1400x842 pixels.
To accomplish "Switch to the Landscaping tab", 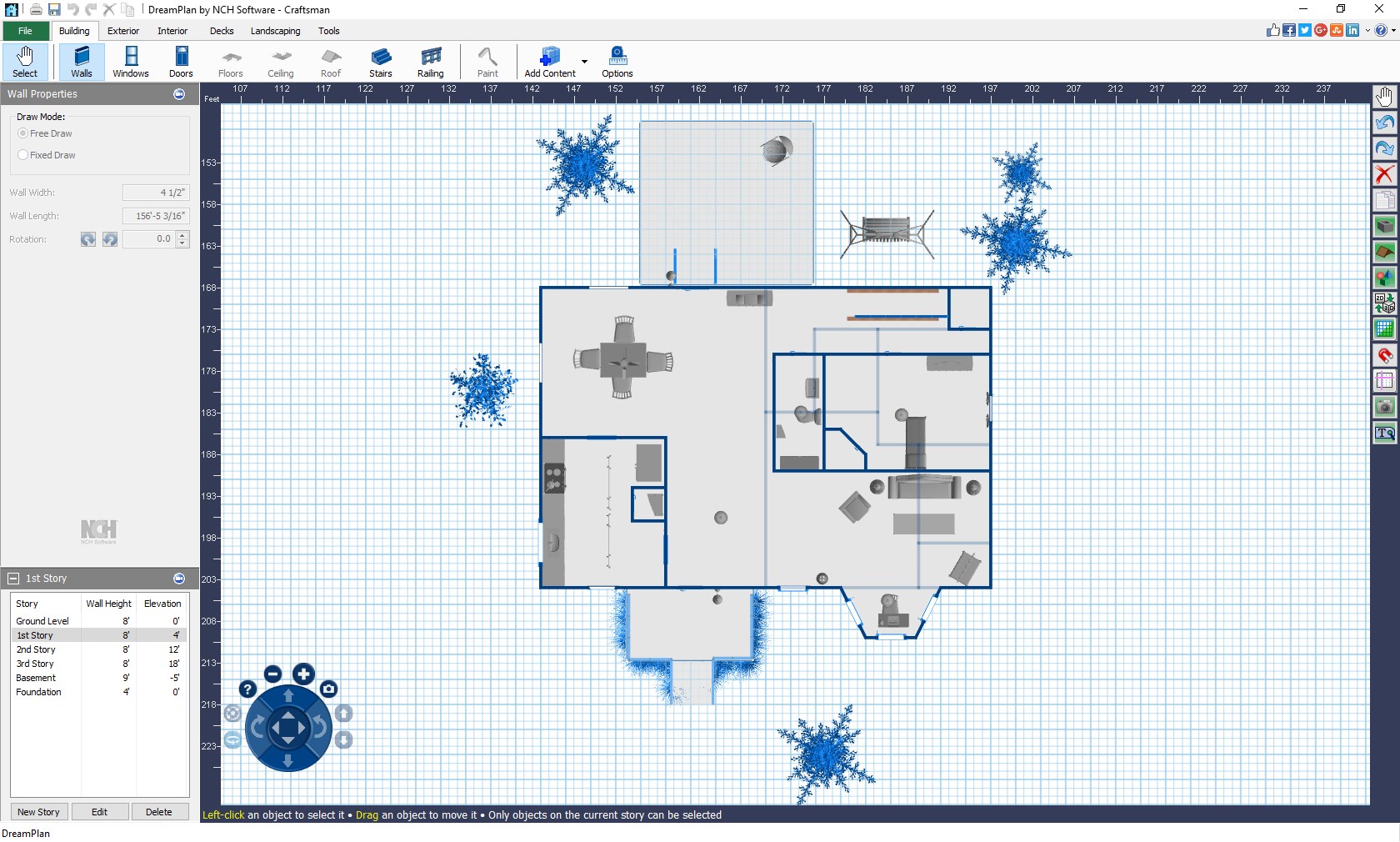I will 275,31.
